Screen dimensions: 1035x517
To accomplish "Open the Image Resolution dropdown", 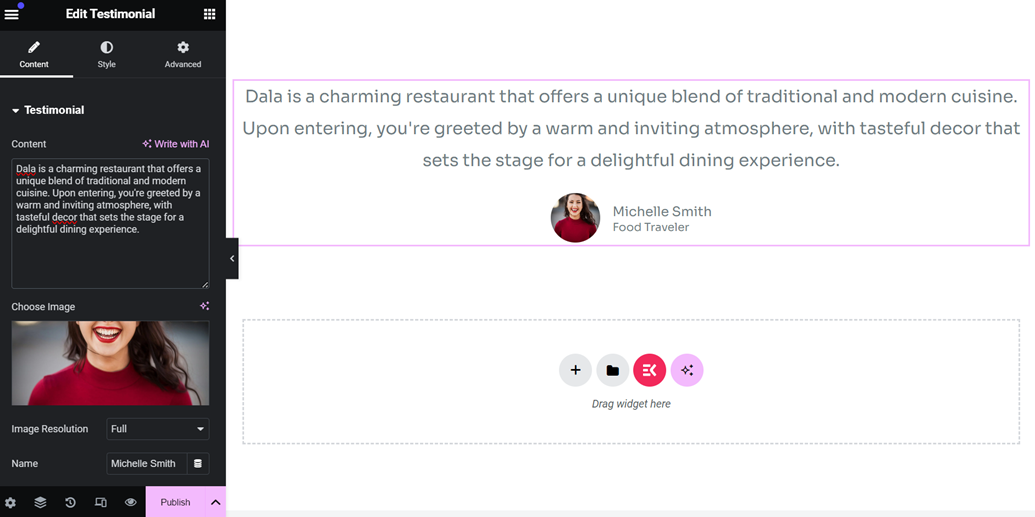I will pos(158,429).
